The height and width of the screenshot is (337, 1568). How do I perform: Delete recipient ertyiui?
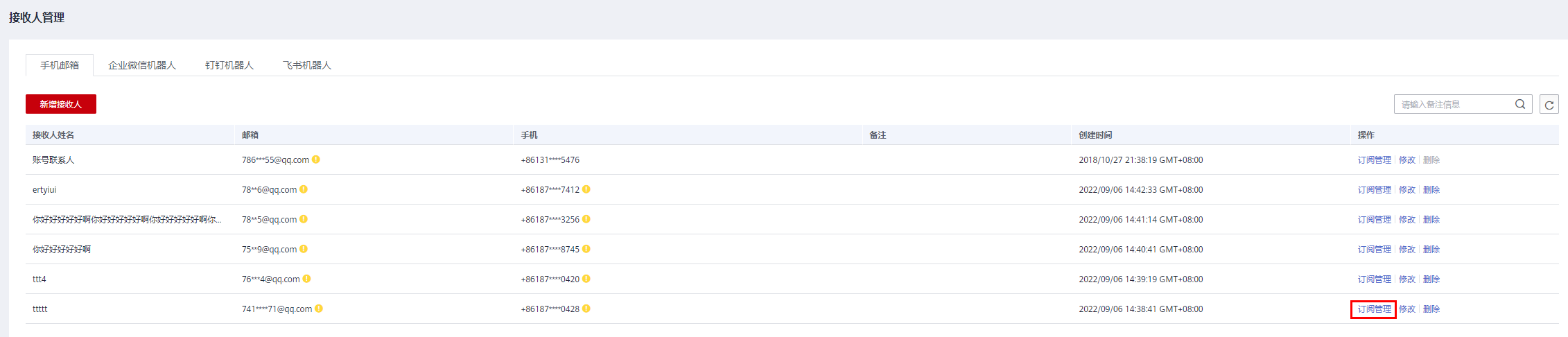pos(1431,190)
